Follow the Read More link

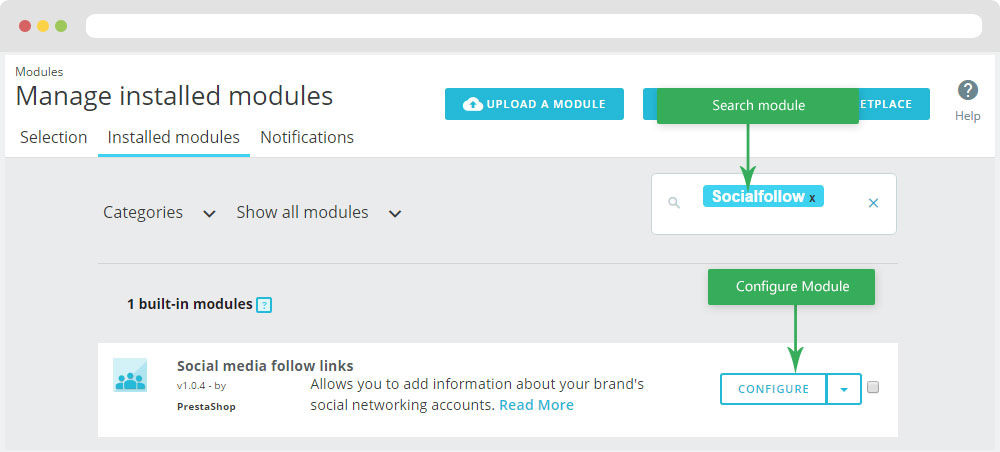(x=536, y=405)
